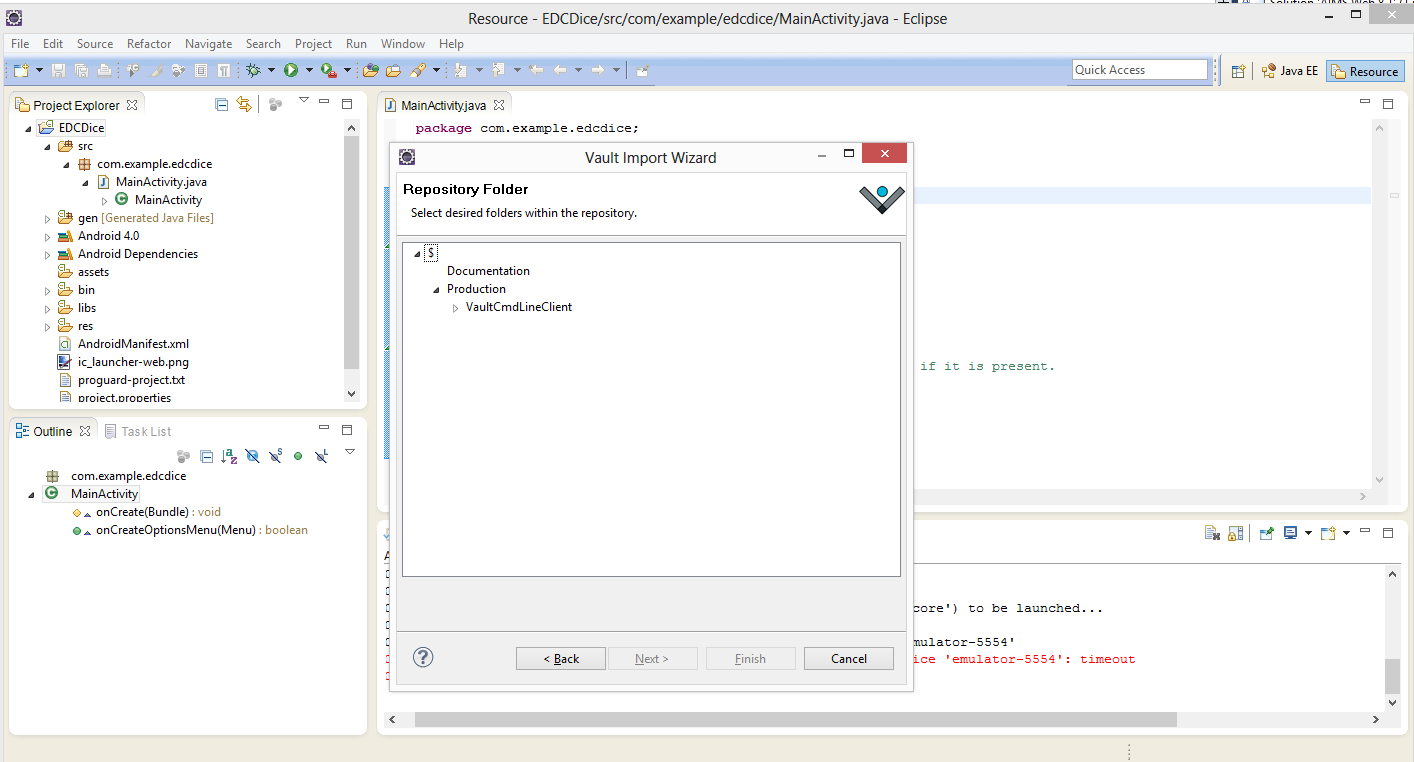The image size is (1414, 762).
Task: Toggle Hide Non-Public Members in Outline
Action: 298,456
